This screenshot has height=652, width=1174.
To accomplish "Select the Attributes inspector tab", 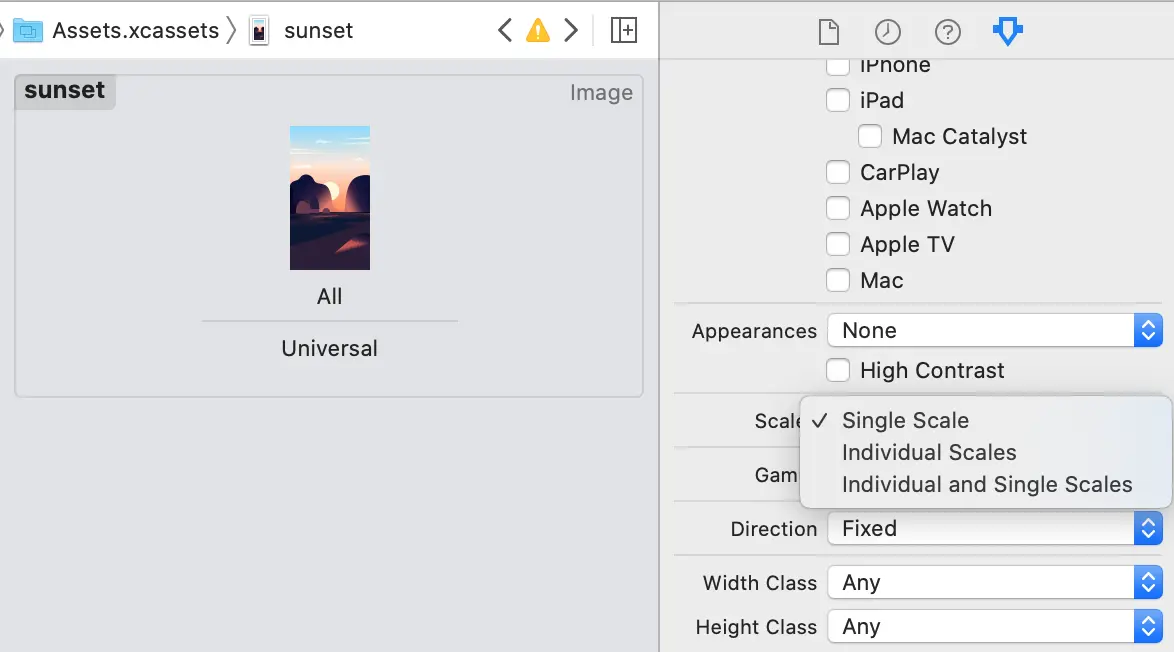I will [1007, 32].
